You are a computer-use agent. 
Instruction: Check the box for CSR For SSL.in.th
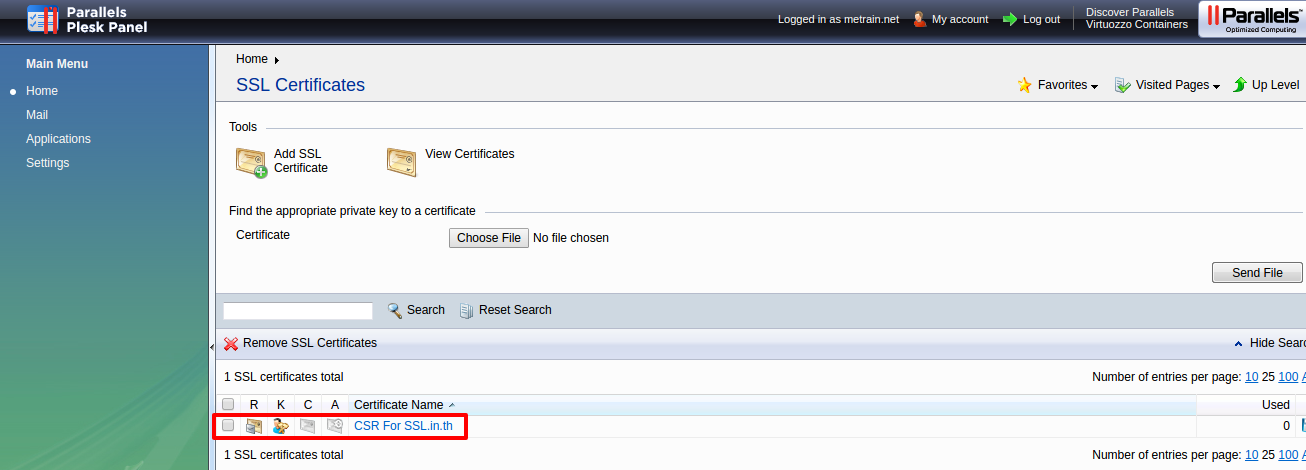point(228,426)
